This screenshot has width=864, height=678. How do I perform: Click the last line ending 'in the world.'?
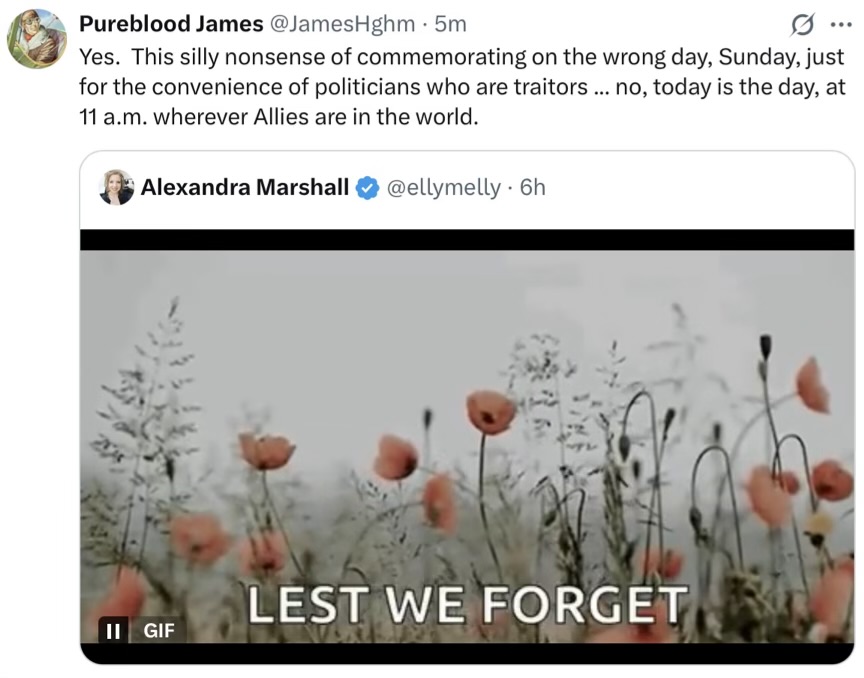click(279, 117)
